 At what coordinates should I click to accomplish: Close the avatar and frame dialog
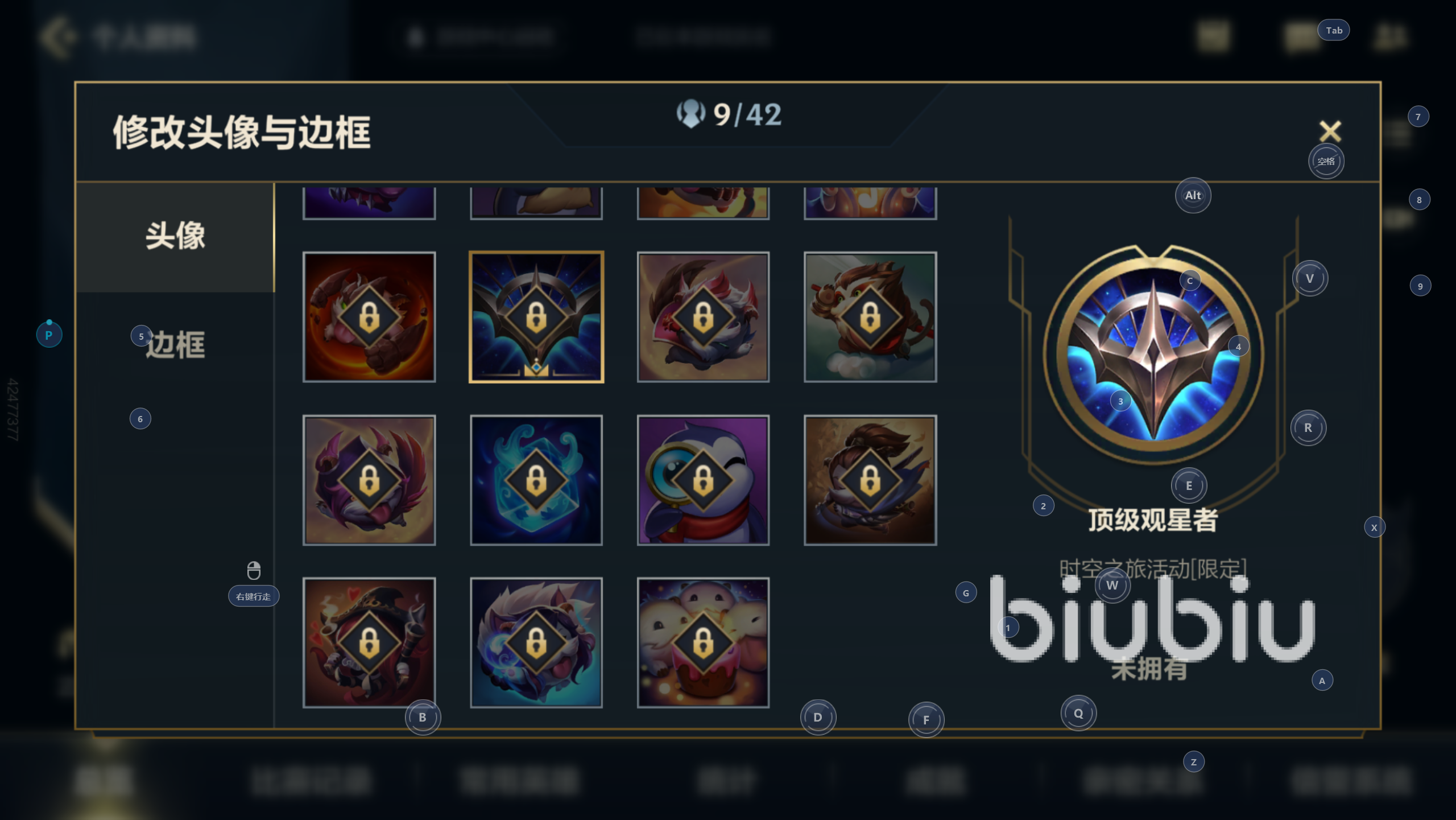(x=1330, y=131)
